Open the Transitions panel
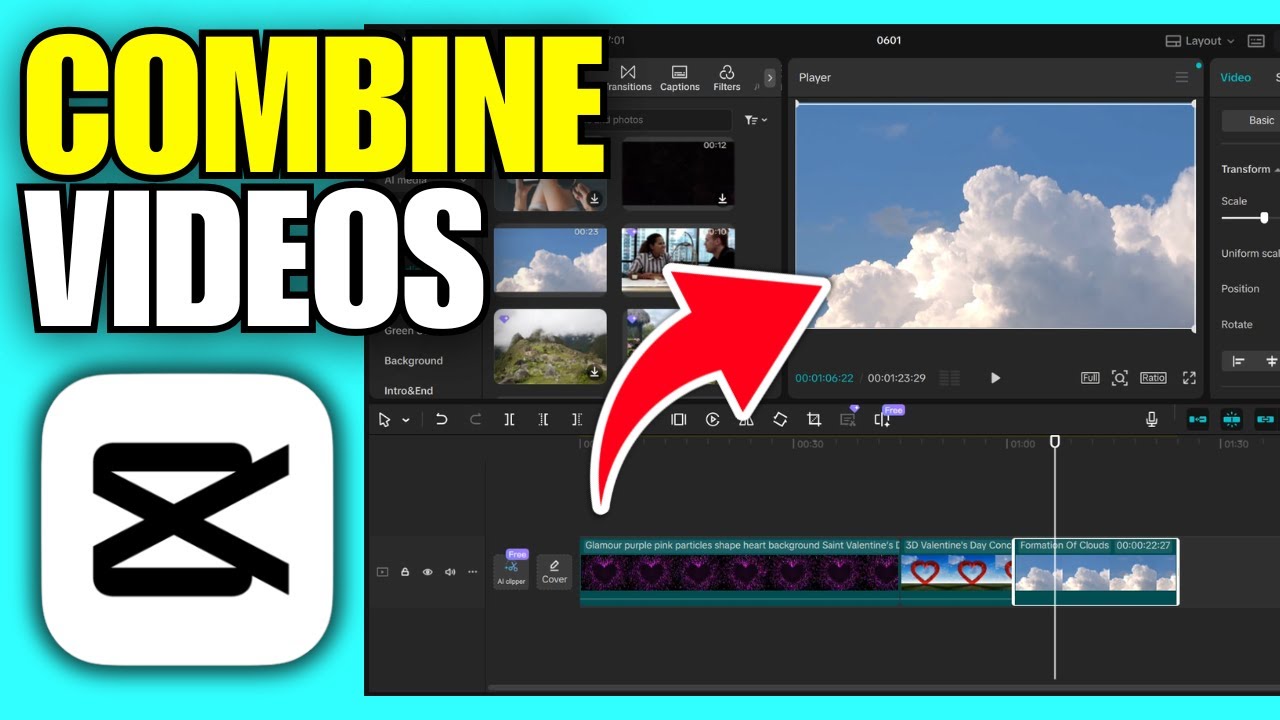The height and width of the screenshot is (720, 1280). pos(629,78)
